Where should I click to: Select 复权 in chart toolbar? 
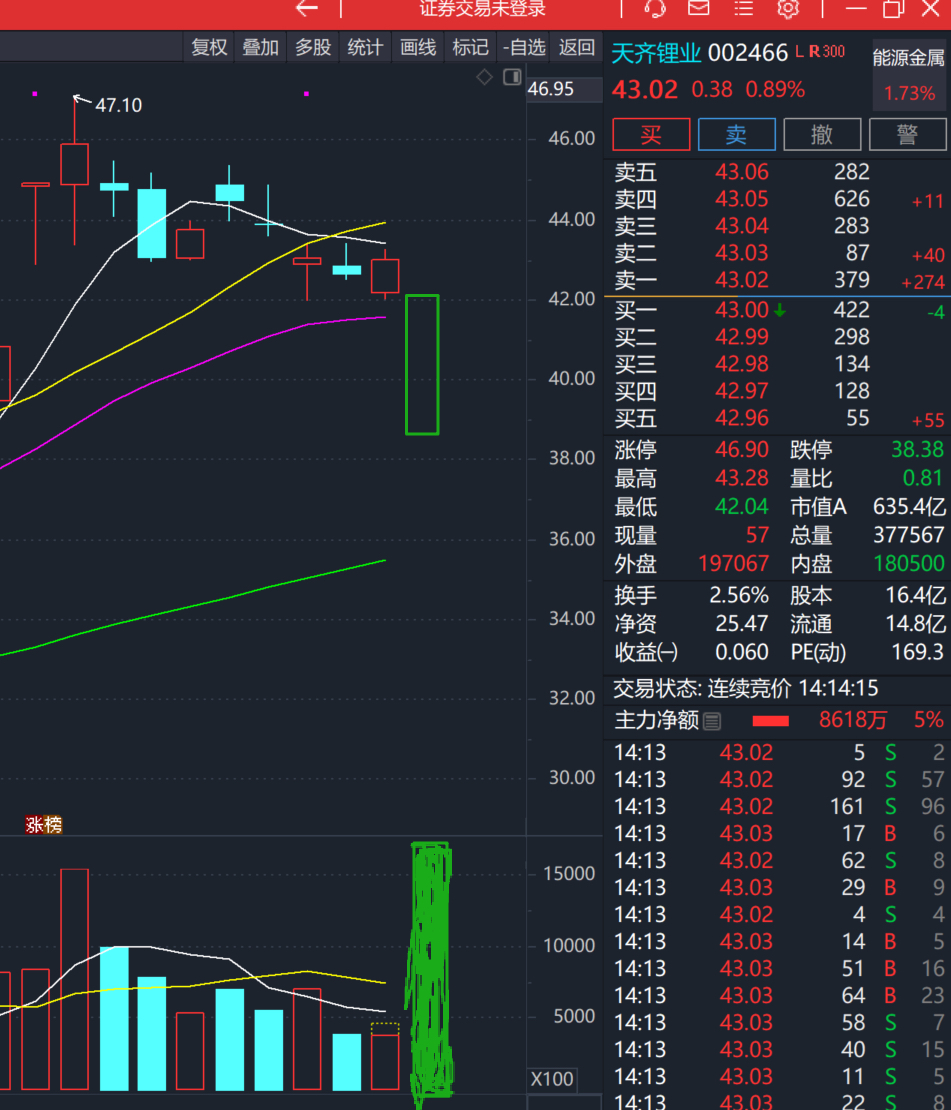[209, 47]
